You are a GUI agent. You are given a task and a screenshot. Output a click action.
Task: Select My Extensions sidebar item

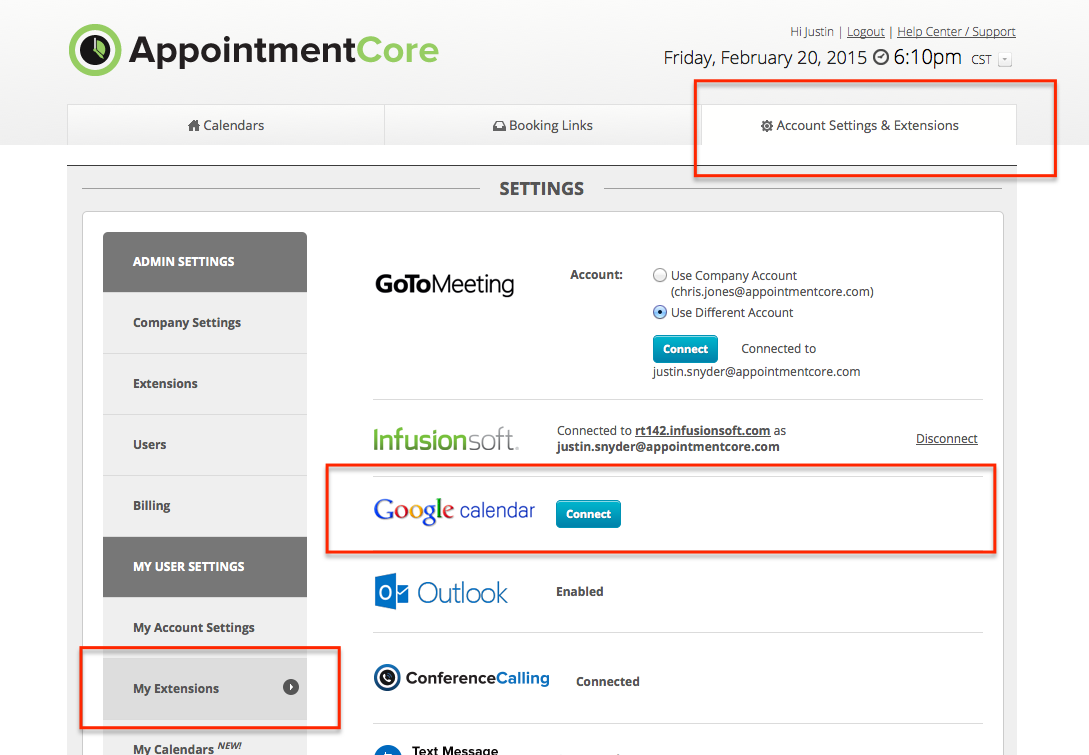(205, 688)
